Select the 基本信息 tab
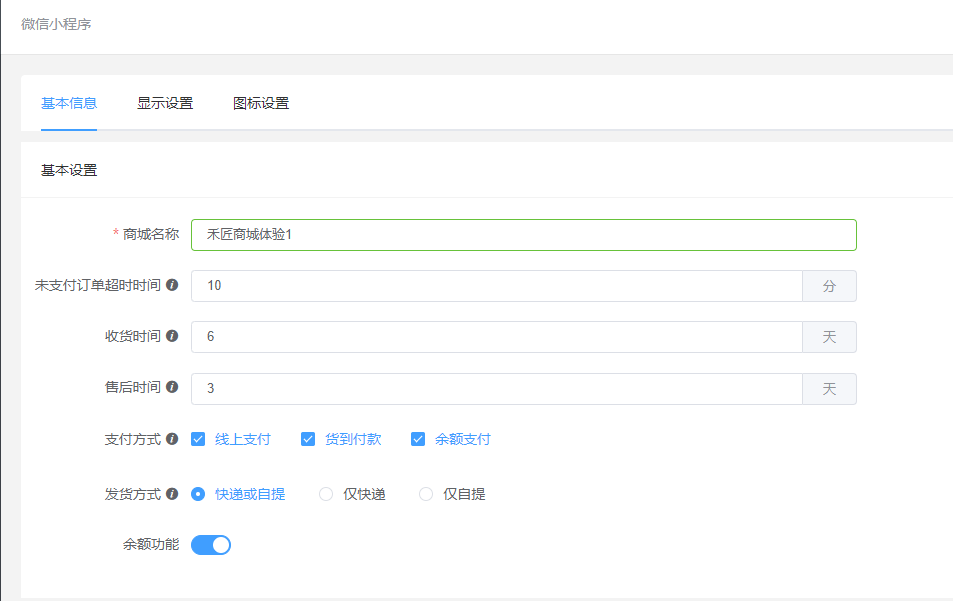The image size is (953, 601). 69,103
